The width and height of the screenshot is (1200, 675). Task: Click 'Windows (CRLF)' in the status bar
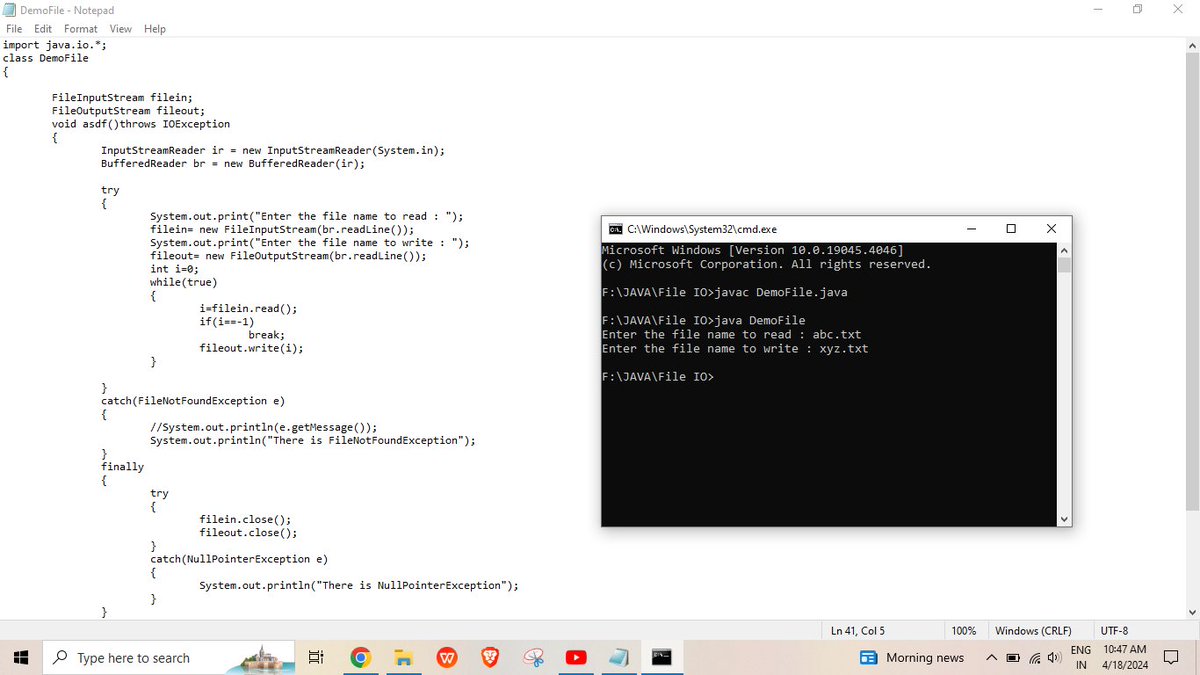pyautogui.click(x=1033, y=631)
